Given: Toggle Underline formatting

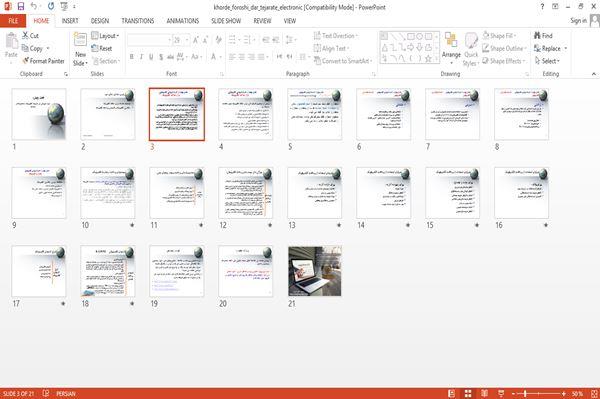Looking at the screenshot, I should pyautogui.click(x=151, y=57).
